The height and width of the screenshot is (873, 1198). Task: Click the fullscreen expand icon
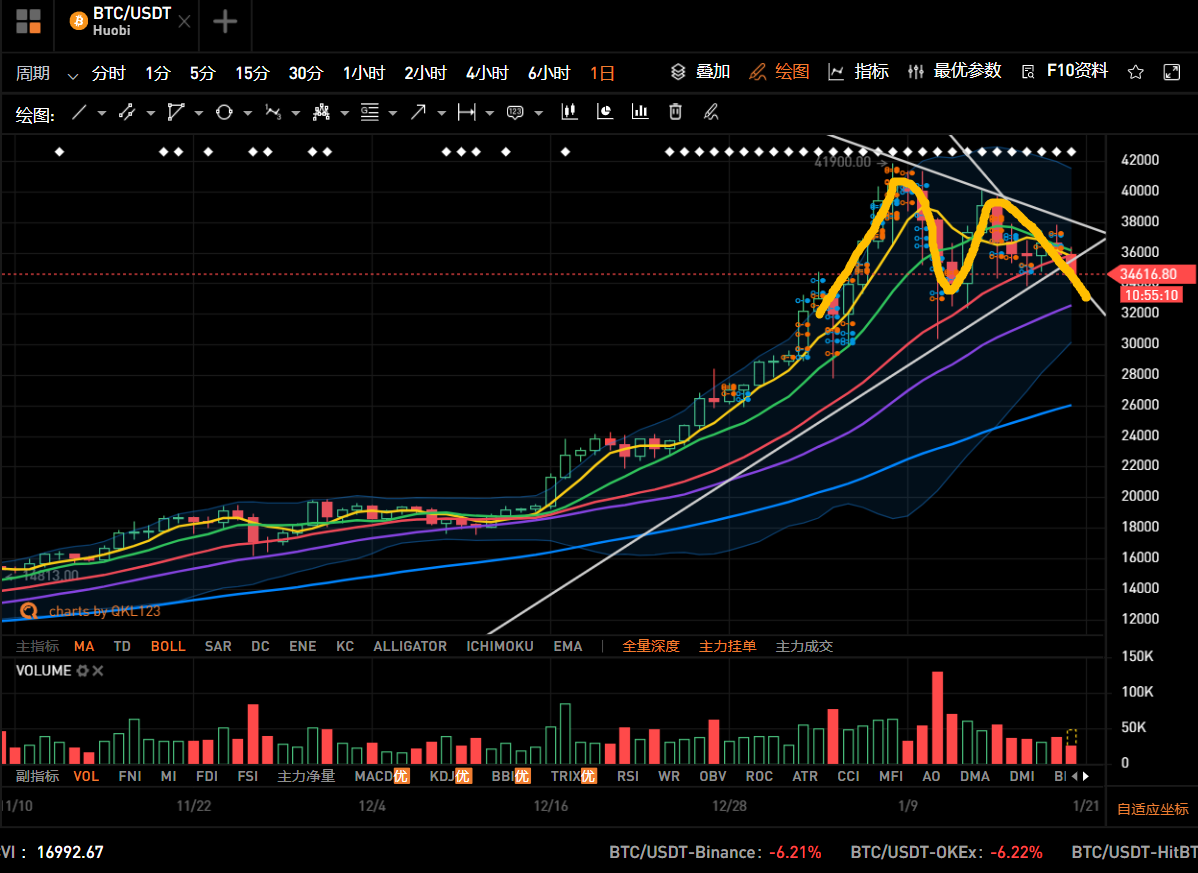(x=1172, y=72)
